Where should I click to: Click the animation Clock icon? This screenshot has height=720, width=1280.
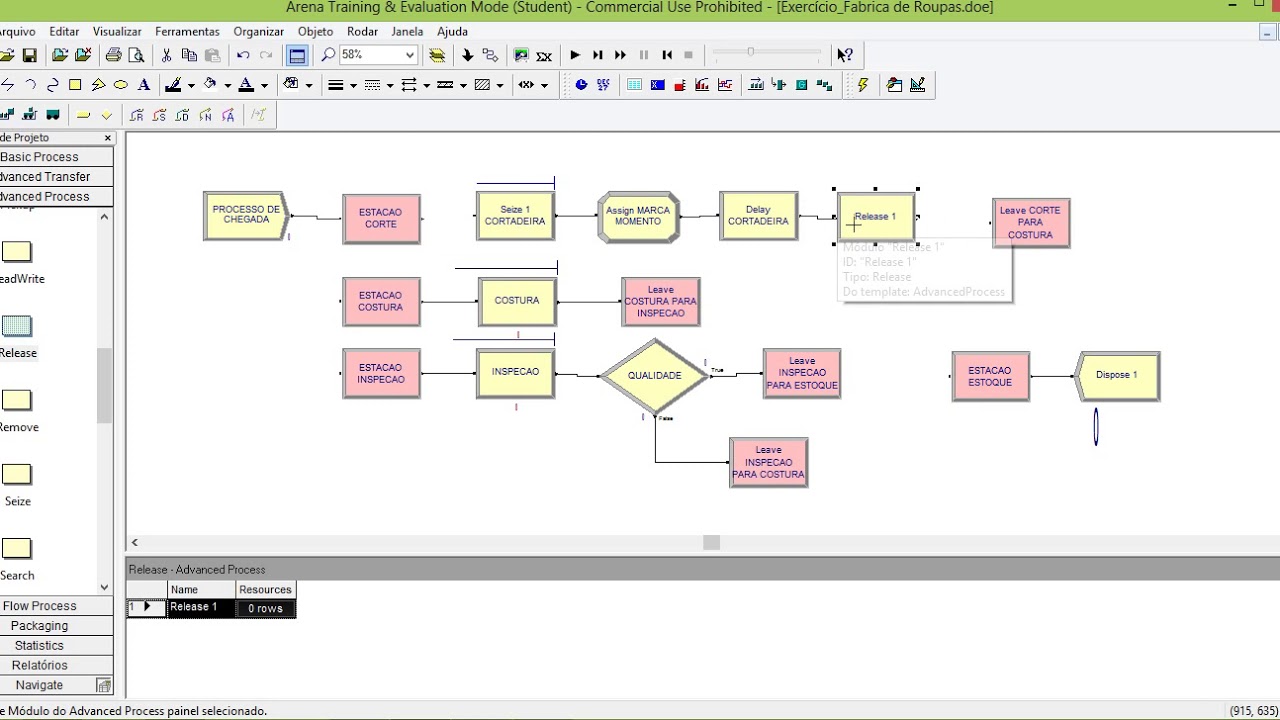(581, 85)
